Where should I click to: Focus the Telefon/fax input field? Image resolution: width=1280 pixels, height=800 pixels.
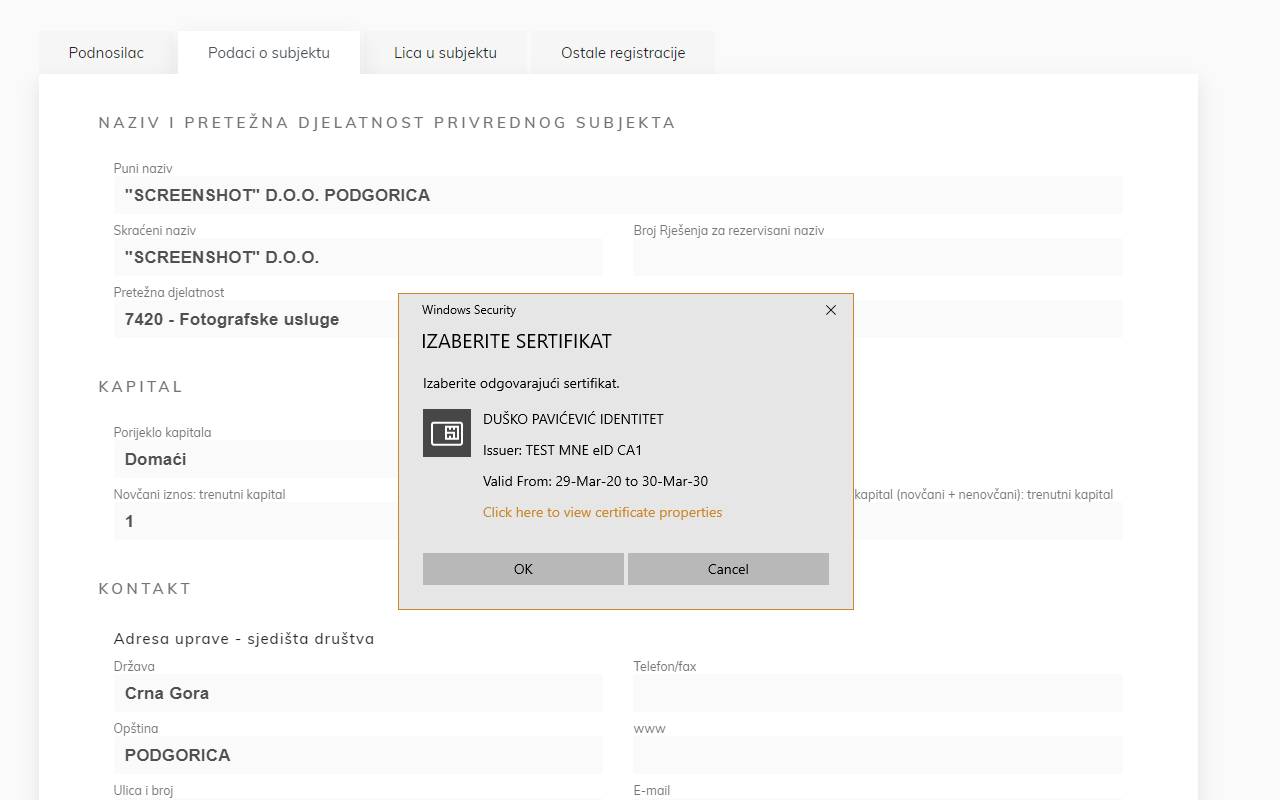pyautogui.click(x=877, y=693)
